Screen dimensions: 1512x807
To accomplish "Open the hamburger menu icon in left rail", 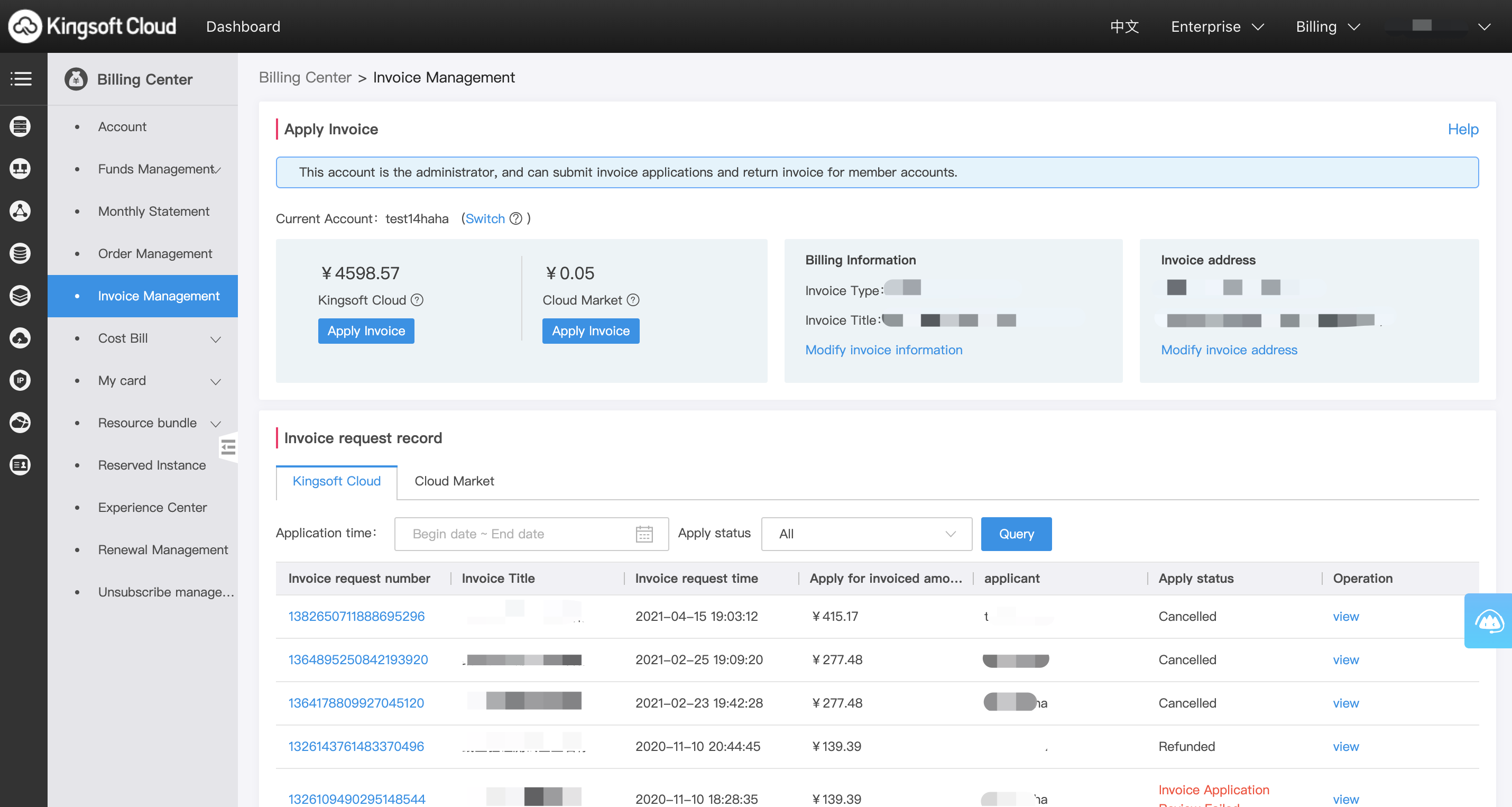I will point(21,79).
